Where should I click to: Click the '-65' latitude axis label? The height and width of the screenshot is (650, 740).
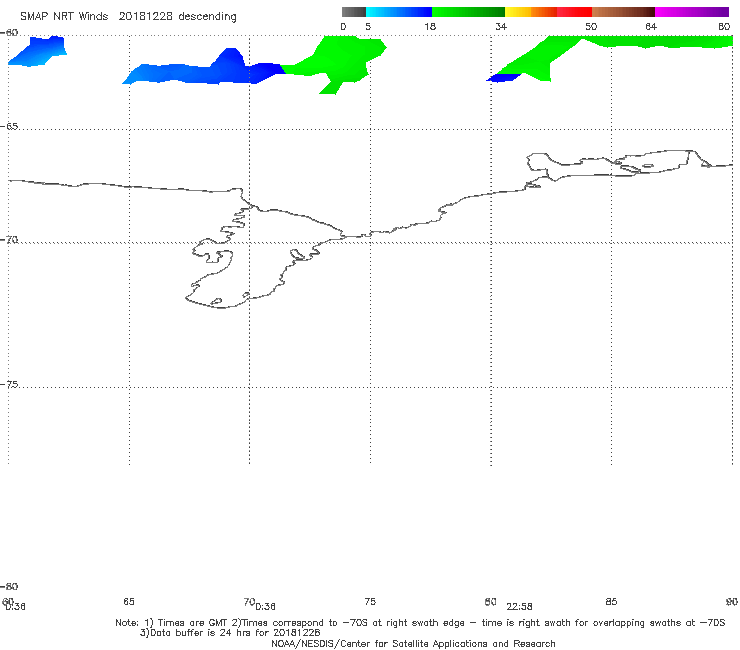coord(9,127)
